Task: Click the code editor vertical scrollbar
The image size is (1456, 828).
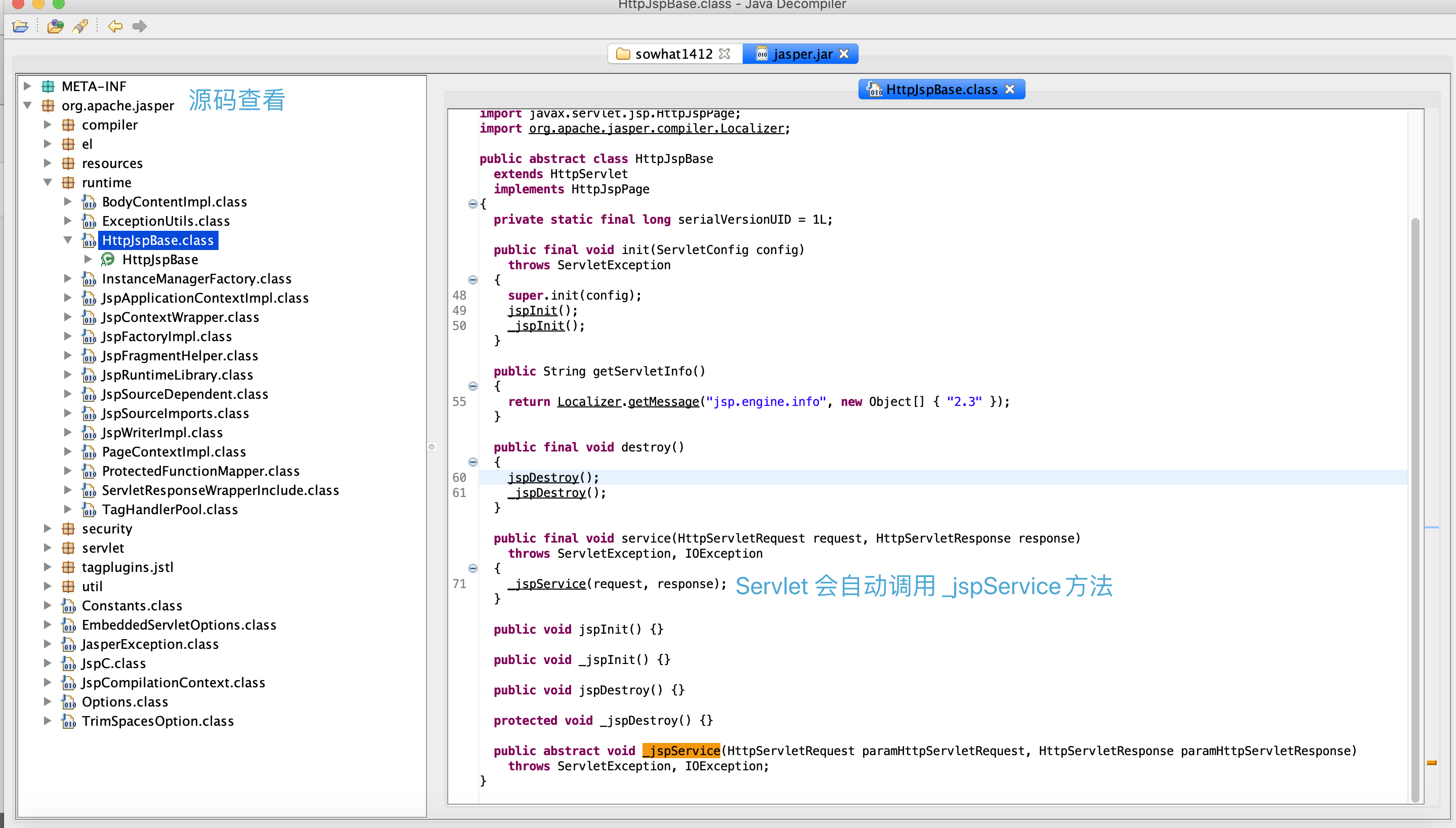Action: point(1415,509)
